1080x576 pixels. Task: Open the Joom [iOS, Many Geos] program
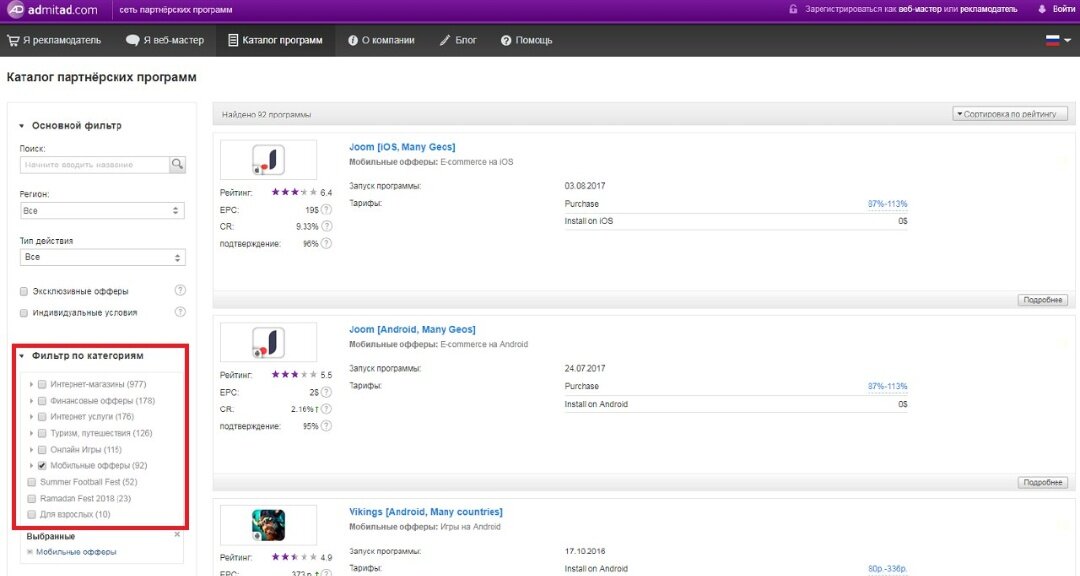pos(402,147)
